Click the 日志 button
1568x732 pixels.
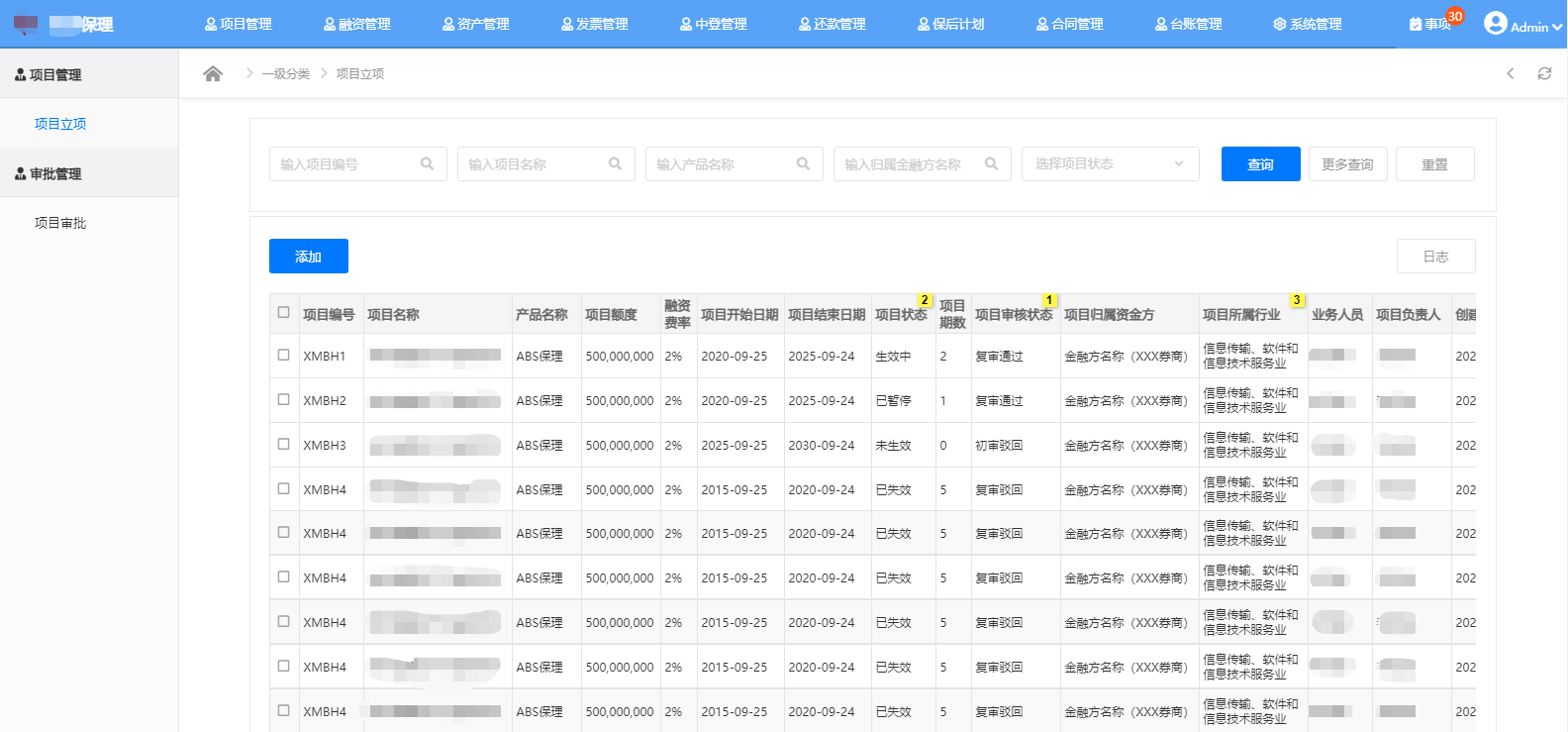coord(1436,257)
